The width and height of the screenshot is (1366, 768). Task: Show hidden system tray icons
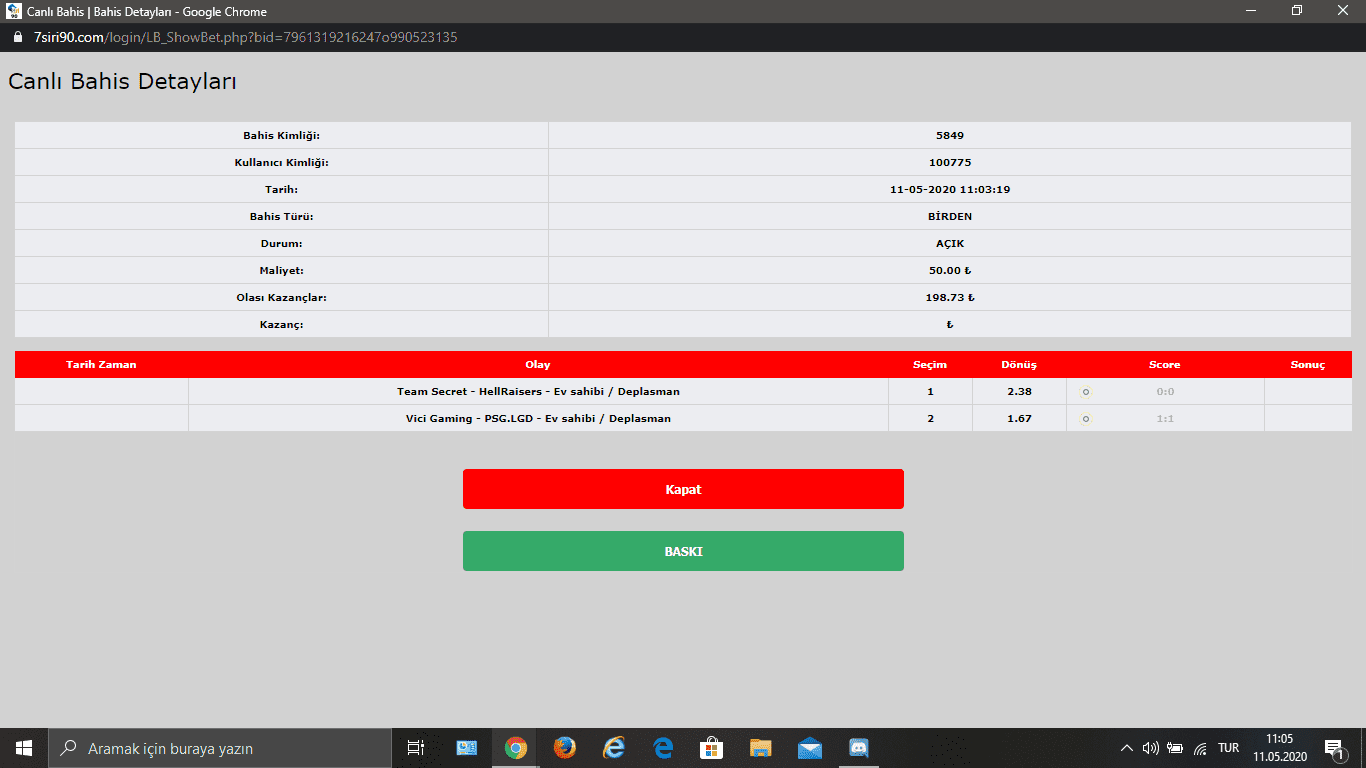pyautogui.click(x=1127, y=748)
